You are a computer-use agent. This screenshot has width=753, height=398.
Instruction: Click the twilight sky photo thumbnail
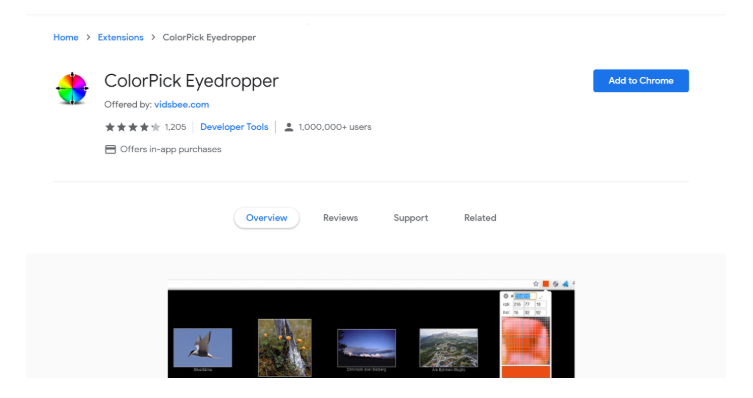(x=366, y=348)
